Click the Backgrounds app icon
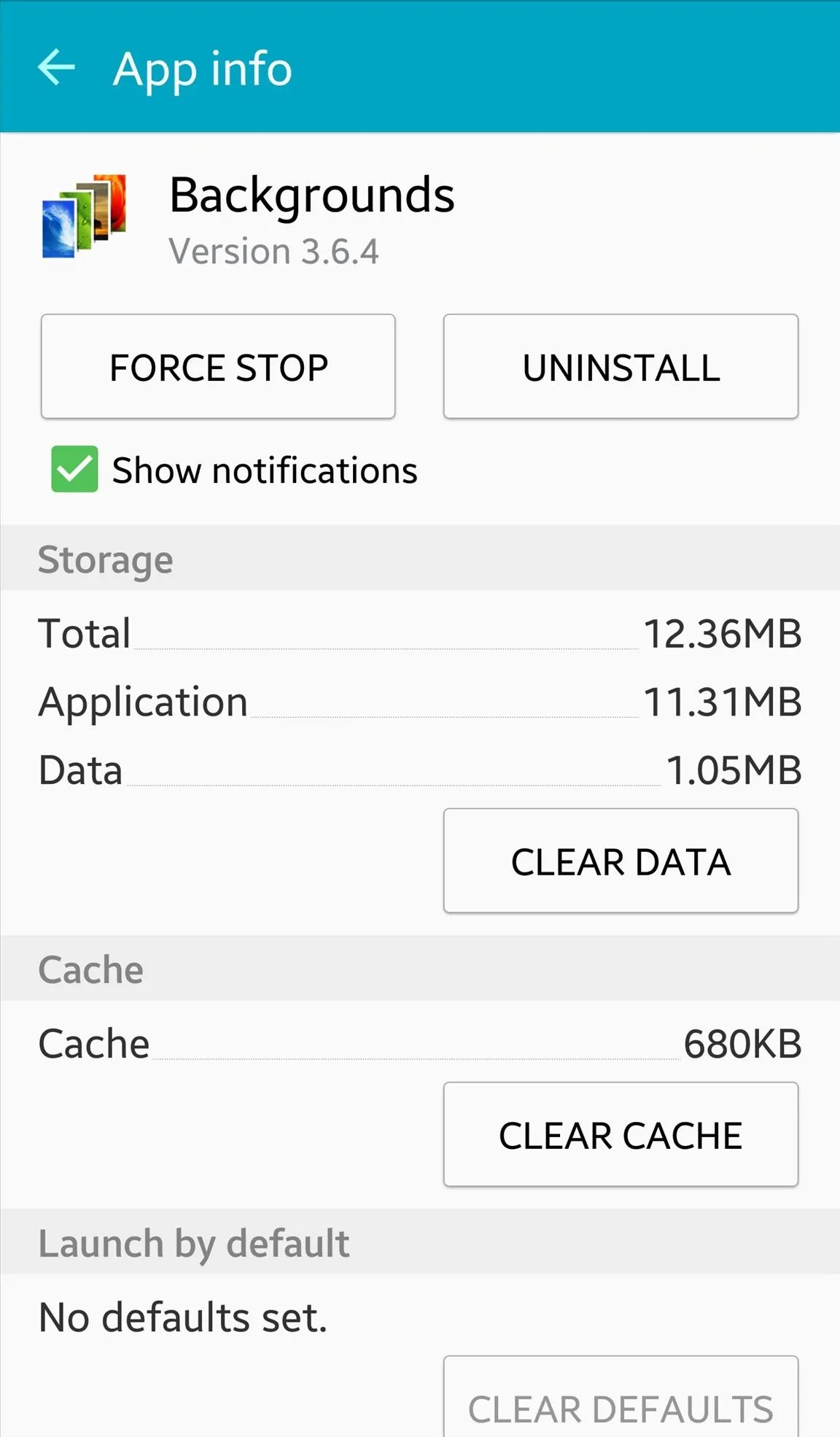This screenshot has height=1437, width=840. (x=85, y=216)
